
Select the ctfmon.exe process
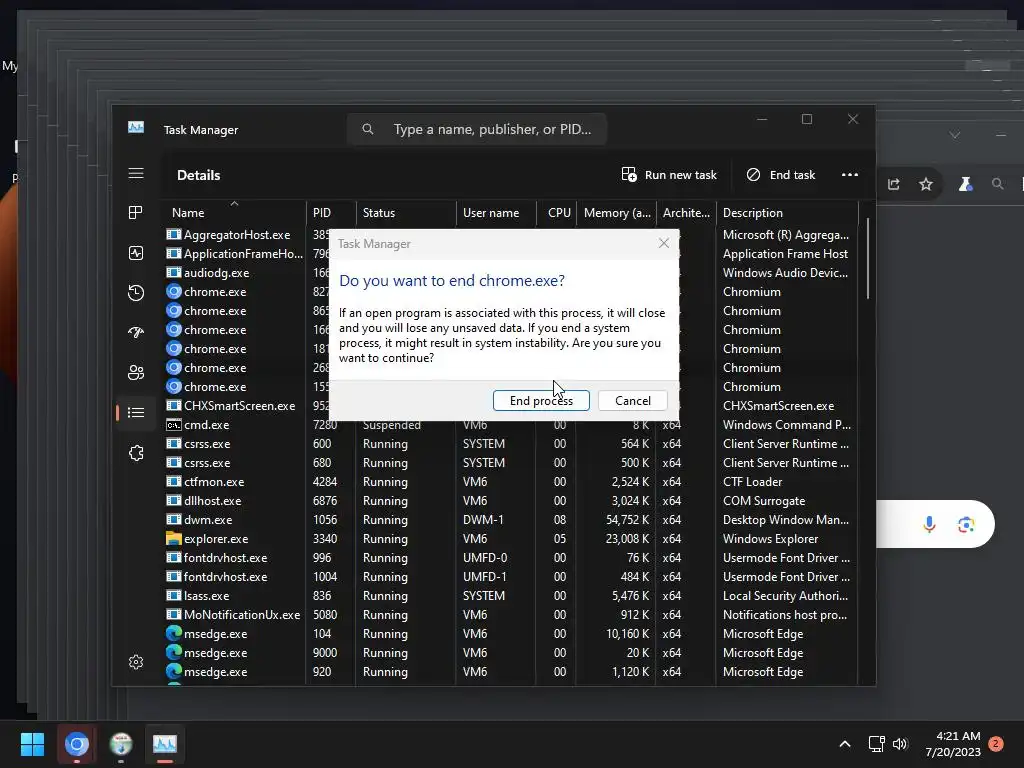coord(509,481)
